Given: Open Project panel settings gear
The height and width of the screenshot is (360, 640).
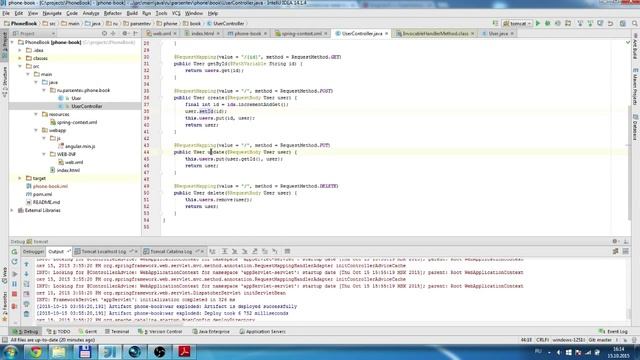Looking at the screenshot, I should 125,33.
